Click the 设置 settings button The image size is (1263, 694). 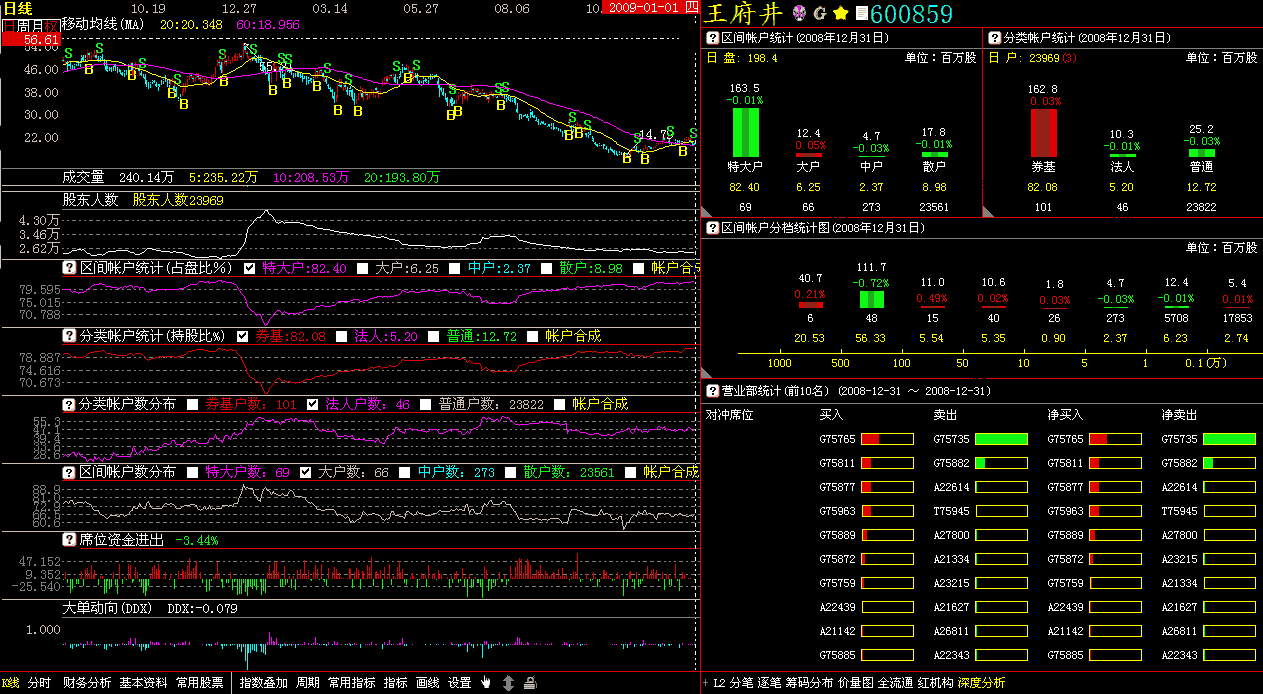tap(459, 683)
